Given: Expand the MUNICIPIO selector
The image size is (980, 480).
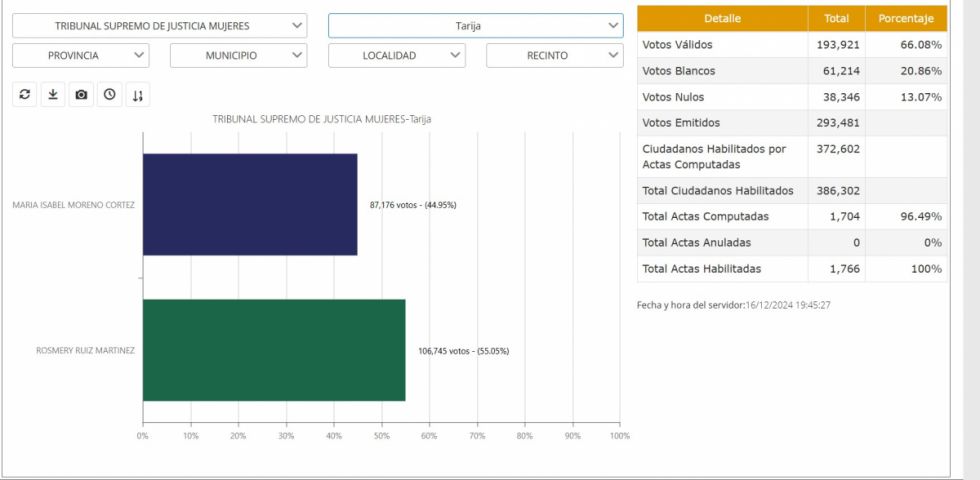Looking at the screenshot, I should tap(239, 55).
